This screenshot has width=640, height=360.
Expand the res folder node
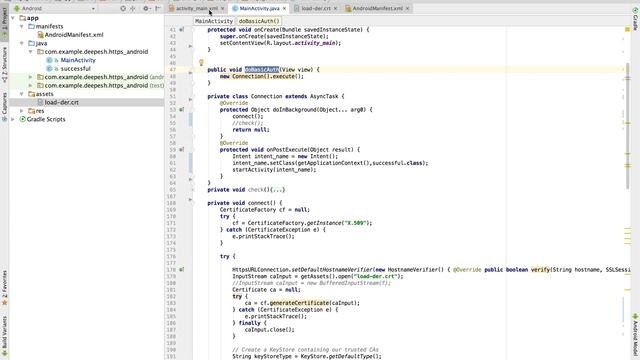[x=22, y=111]
